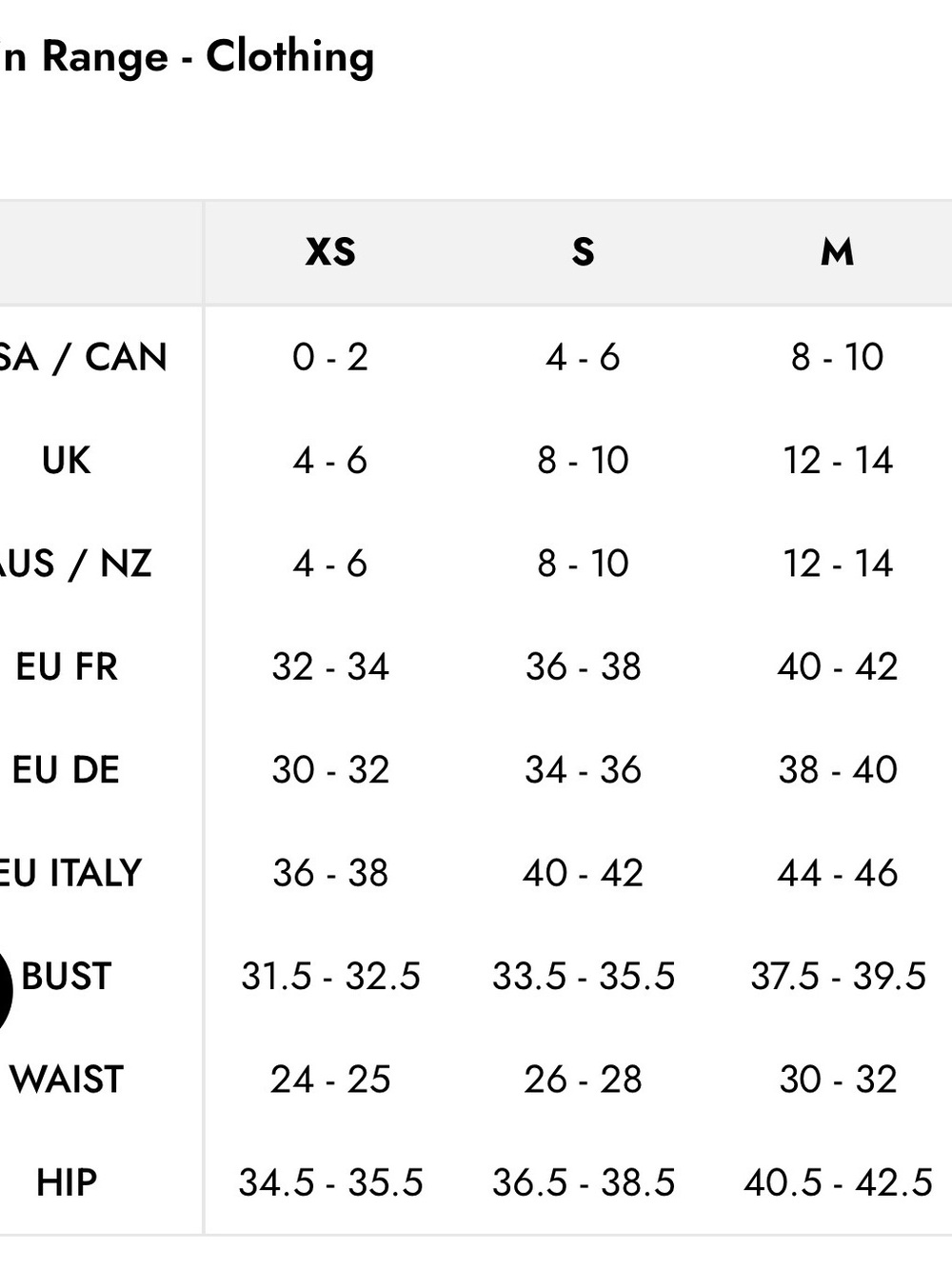Screen dimensions: 952x1269
Task: Click the M EU Italy size 44 - 46
Action: pos(838,873)
